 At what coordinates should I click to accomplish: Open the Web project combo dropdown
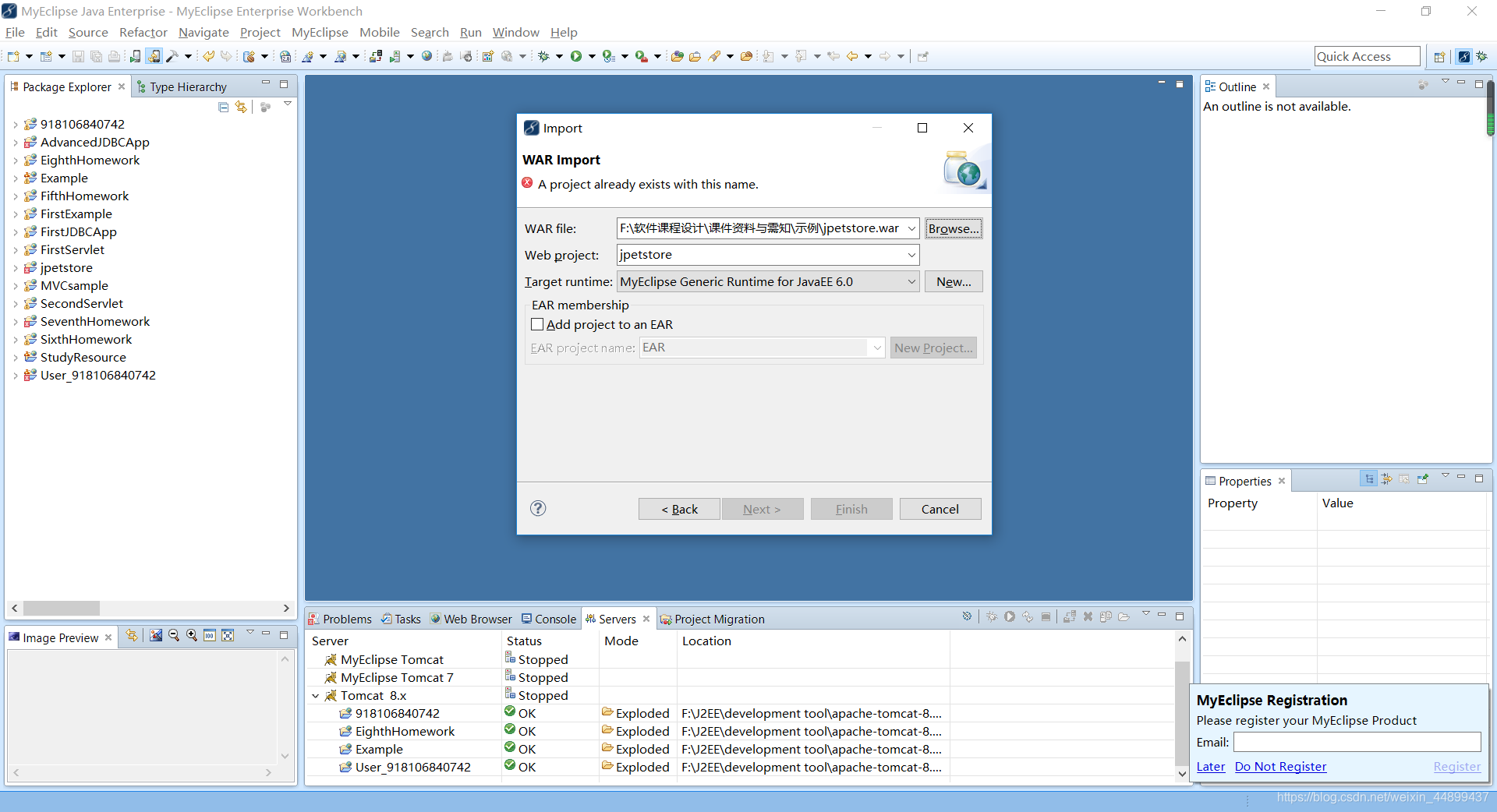pos(911,255)
